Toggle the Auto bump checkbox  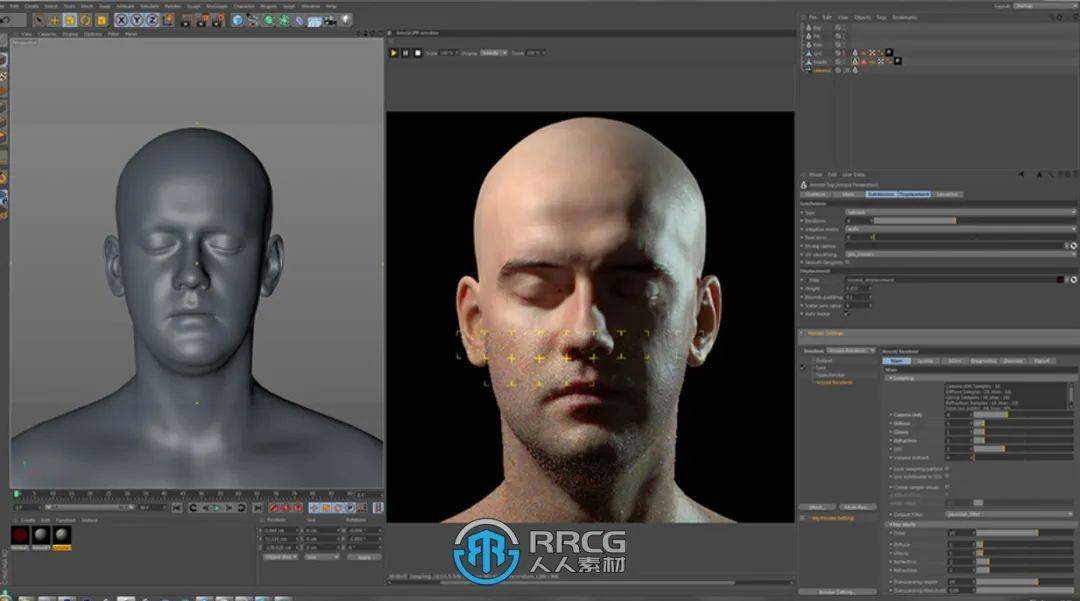coord(847,313)
